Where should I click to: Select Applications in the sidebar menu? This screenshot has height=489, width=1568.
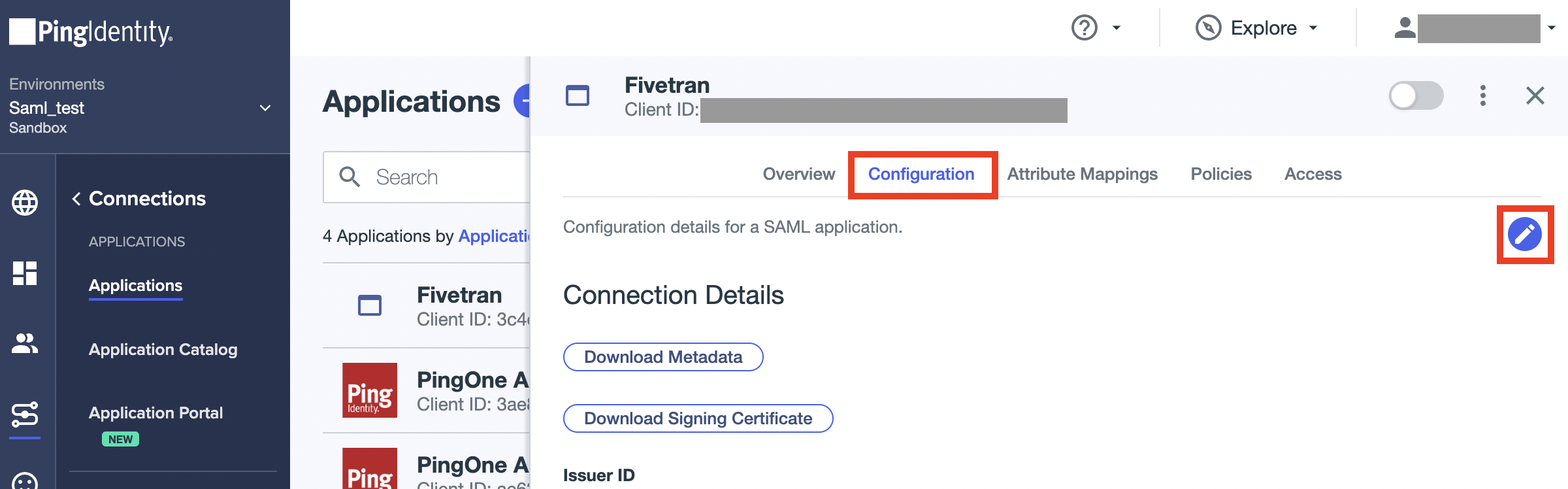[136, 286]
